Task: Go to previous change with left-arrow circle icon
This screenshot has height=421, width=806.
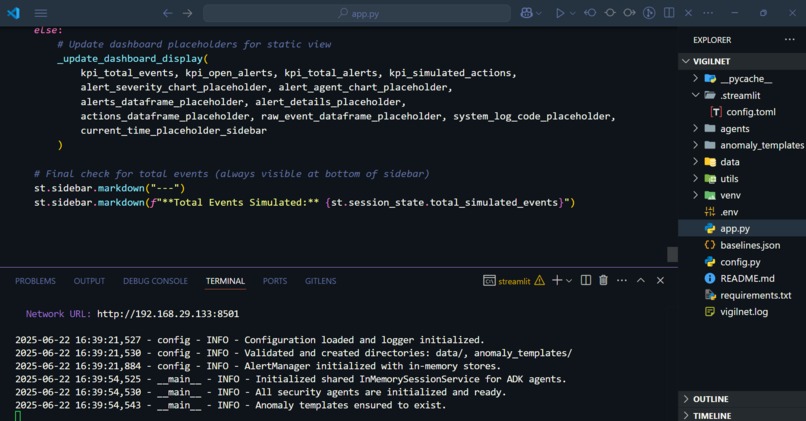Action: point(590,13)
